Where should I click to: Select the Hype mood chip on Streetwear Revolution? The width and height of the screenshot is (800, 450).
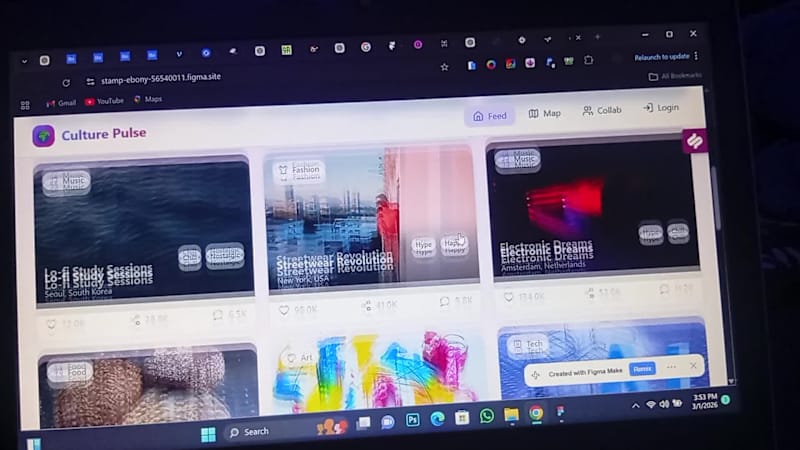point(423,246)
